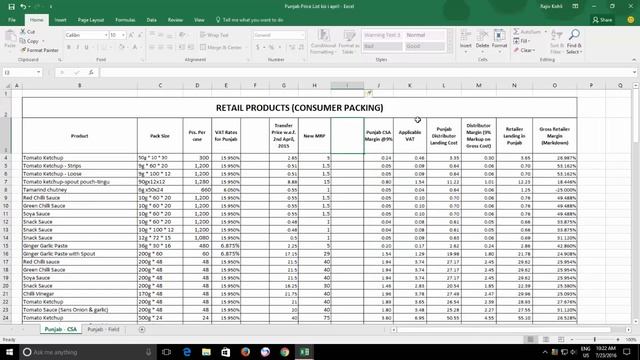
Task: Collapse the ribbon with the arrow
Action: coord(634,60)
